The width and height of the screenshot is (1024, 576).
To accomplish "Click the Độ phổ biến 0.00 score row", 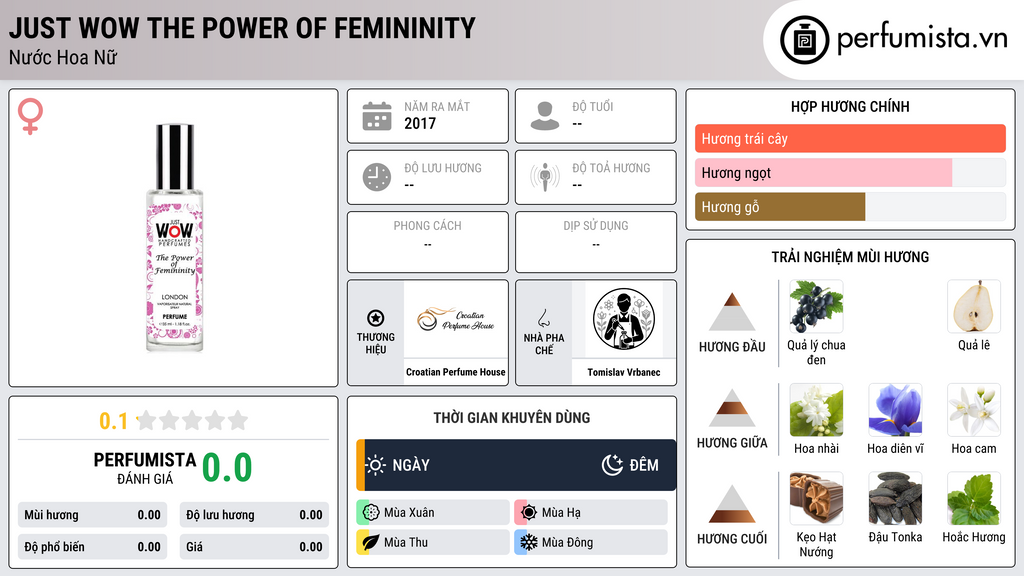I will pos(92,547).
